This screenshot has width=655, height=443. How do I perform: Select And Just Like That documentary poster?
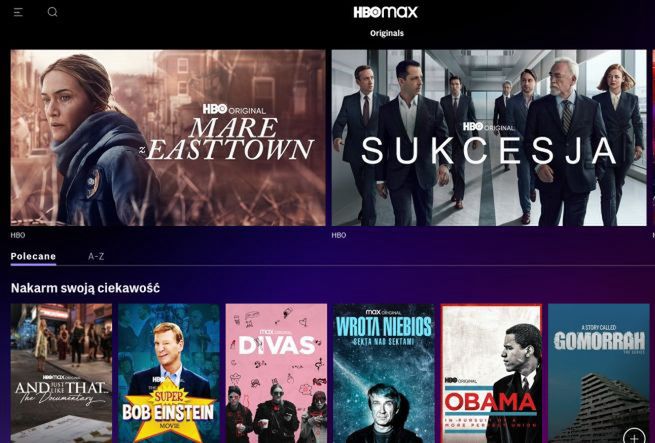[x=61, y=373]
